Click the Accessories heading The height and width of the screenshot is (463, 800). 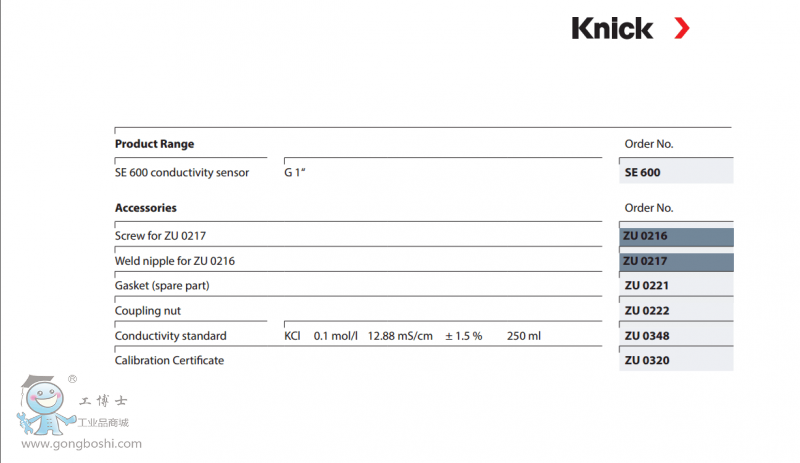click(146, 208)
